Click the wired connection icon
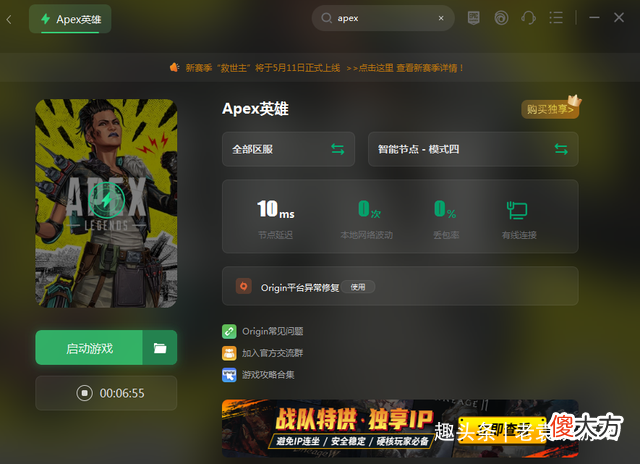This screenshot has height=464, width=640. 517,210
